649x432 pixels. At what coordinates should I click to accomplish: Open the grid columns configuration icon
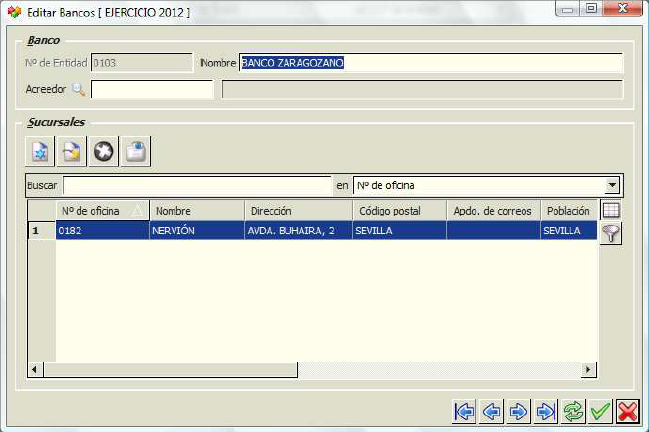(611, 210)
